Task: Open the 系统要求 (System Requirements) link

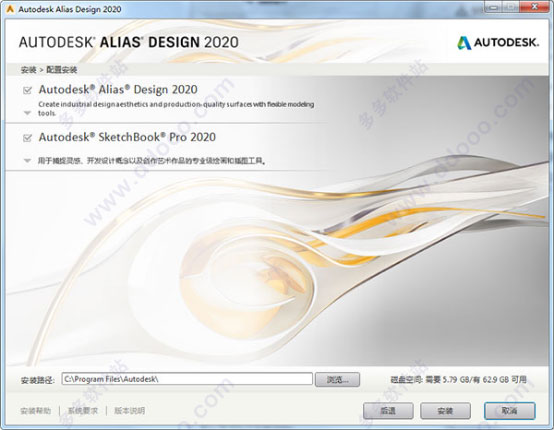Action: click(x=83, y=411)
